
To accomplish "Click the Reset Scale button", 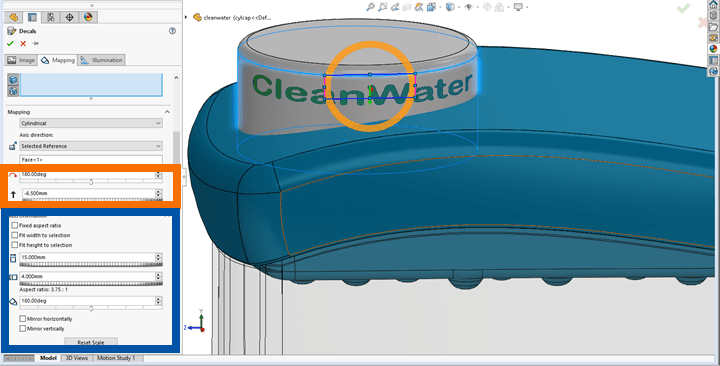I will tap(91, 342).
